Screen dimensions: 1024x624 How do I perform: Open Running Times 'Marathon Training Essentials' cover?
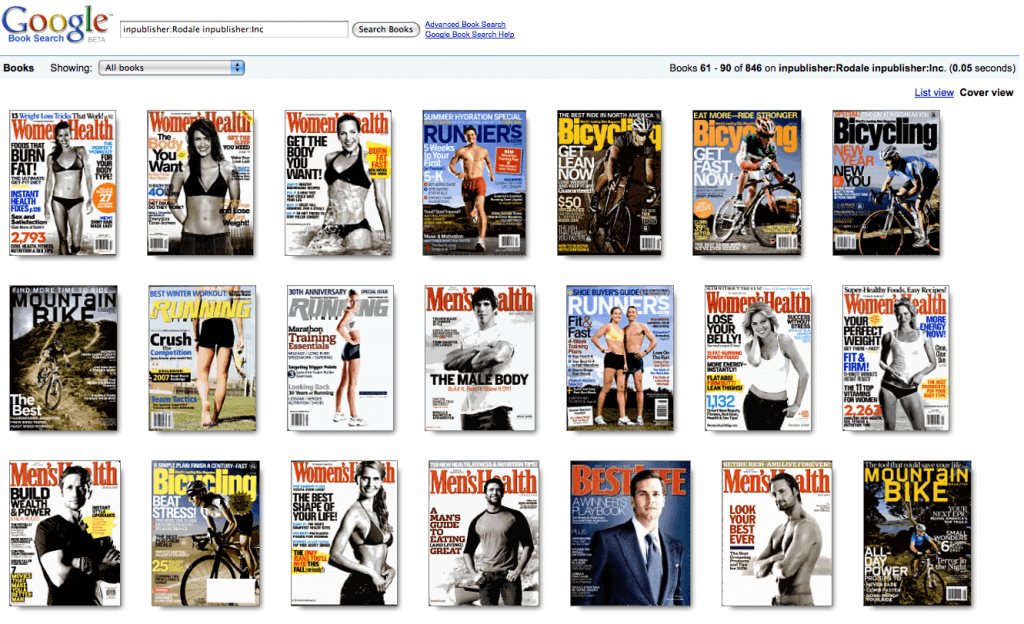click(x=340, y=358)
